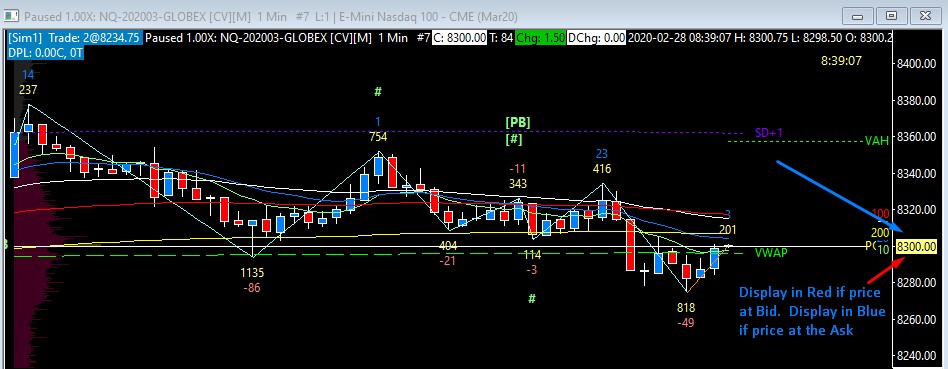Click the blue arrow drawing on the chart
The width and height of the screenshot is (948, 369).
point(839,197)
